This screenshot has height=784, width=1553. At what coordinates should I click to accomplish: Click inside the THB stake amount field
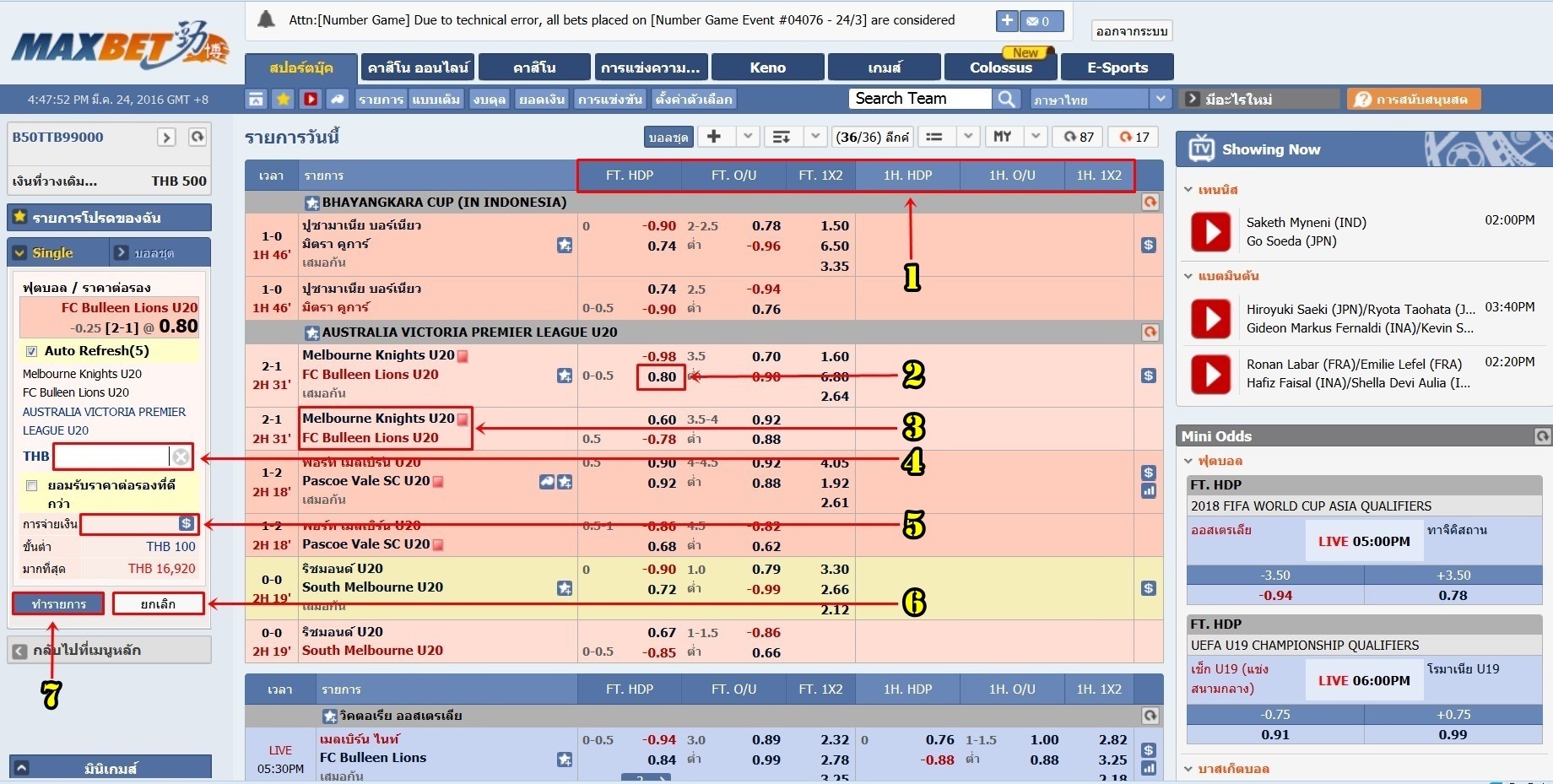point(112,457)
